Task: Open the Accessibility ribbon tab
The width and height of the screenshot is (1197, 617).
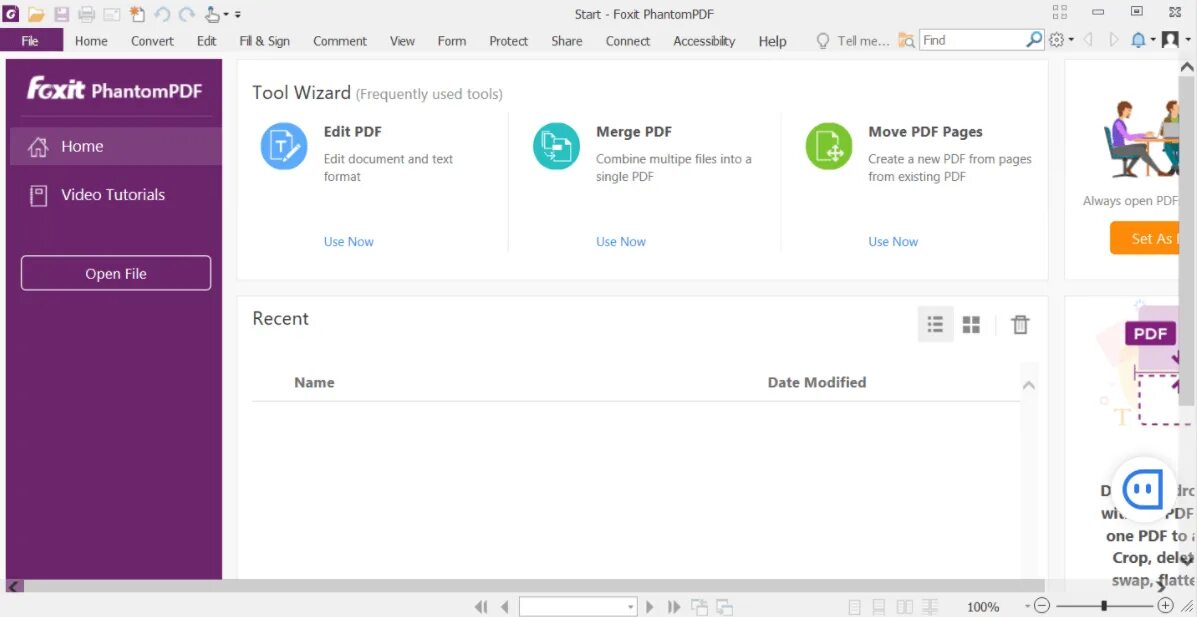Action: pos(704,40)
